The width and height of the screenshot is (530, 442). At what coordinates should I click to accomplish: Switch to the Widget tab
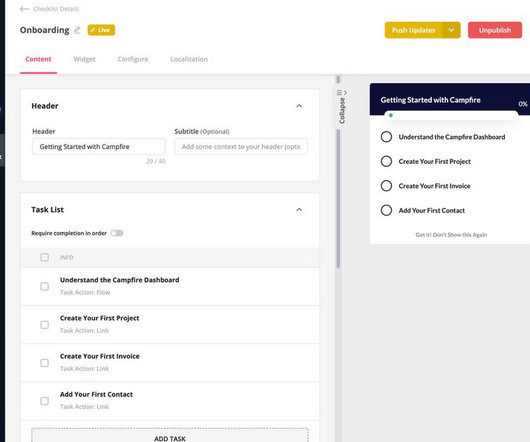pos(85,59)
